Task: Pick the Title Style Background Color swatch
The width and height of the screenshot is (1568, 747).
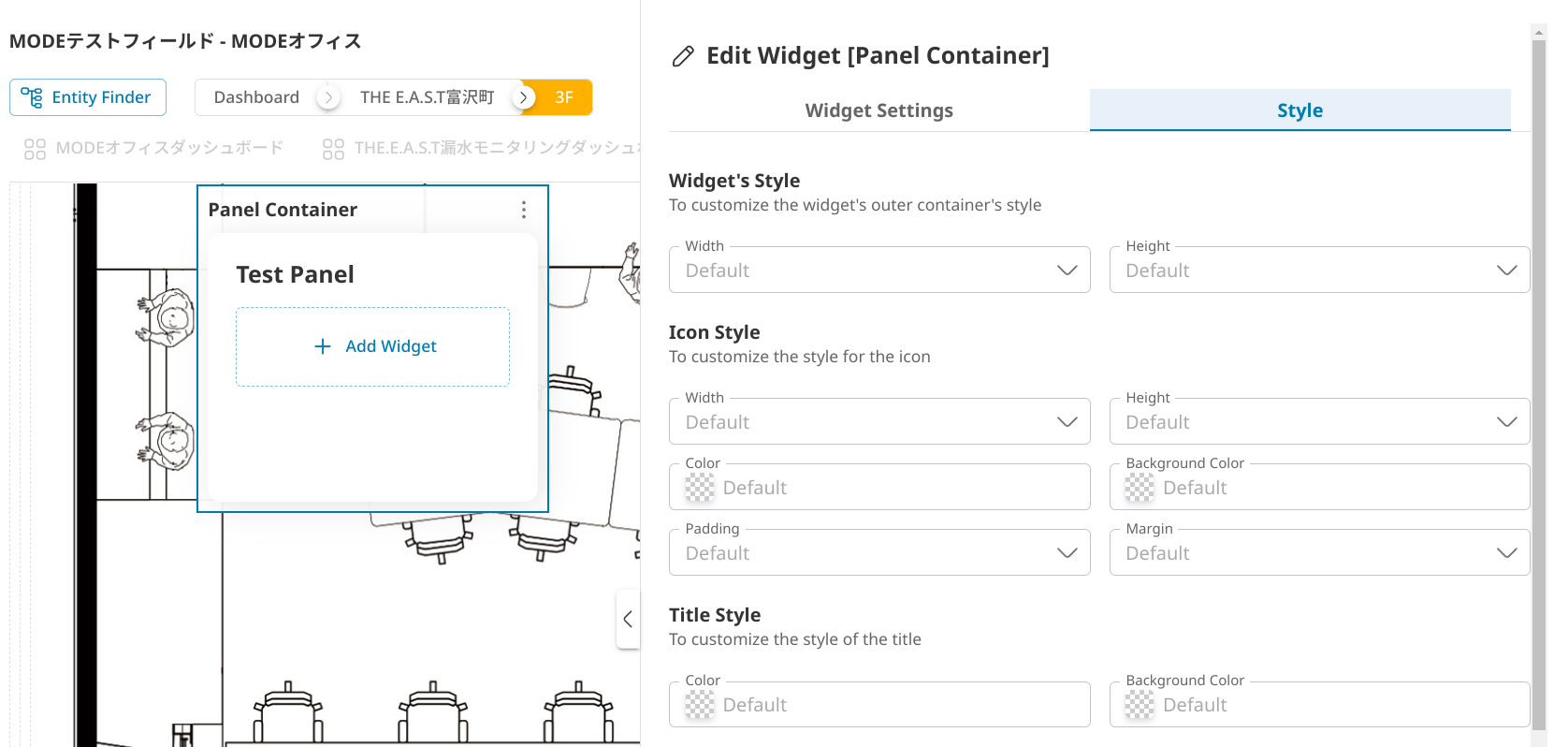Action: (x=1140, y=705)
